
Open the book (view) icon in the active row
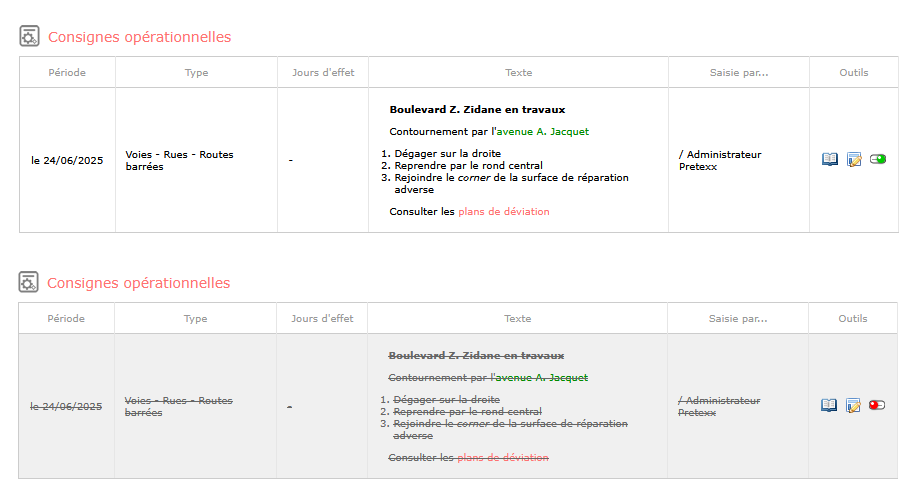(830, 159)
